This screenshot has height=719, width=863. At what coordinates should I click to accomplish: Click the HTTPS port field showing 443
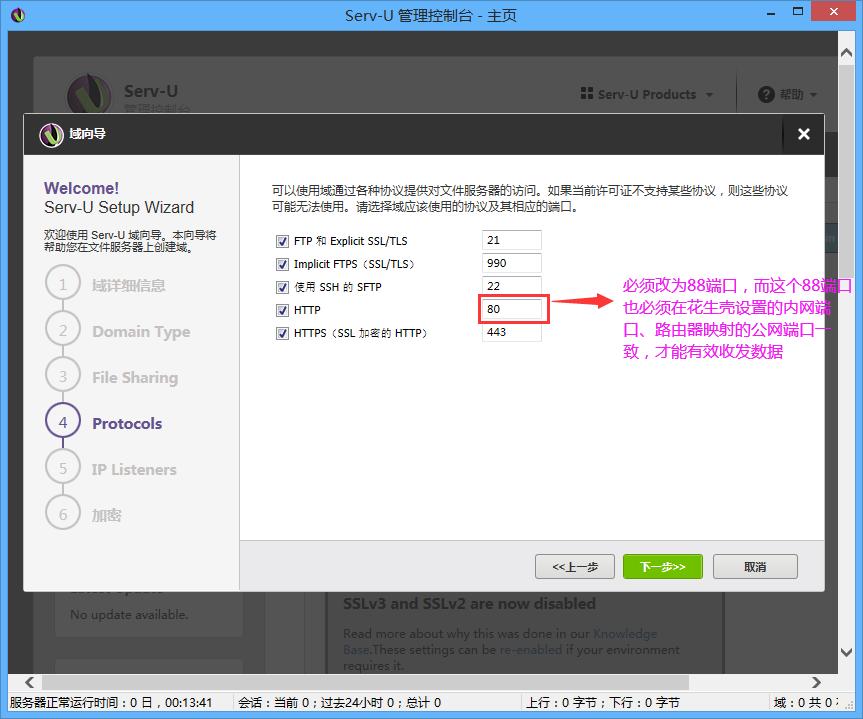click(512, 333)
